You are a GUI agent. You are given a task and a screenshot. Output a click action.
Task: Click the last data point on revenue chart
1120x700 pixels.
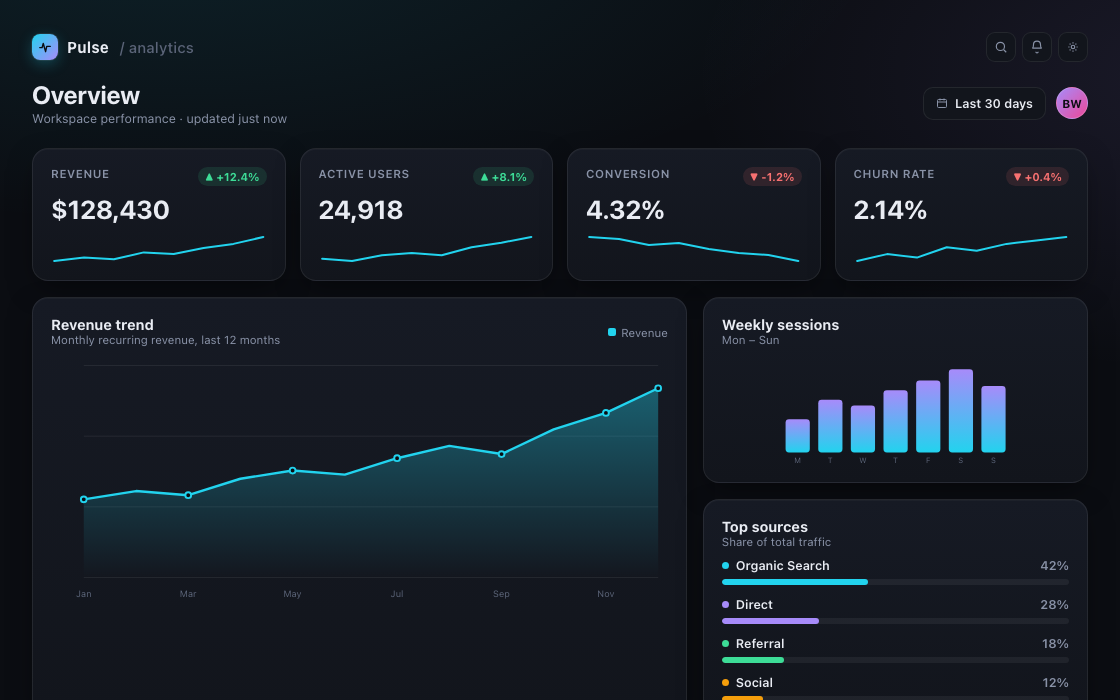(658, 389)
